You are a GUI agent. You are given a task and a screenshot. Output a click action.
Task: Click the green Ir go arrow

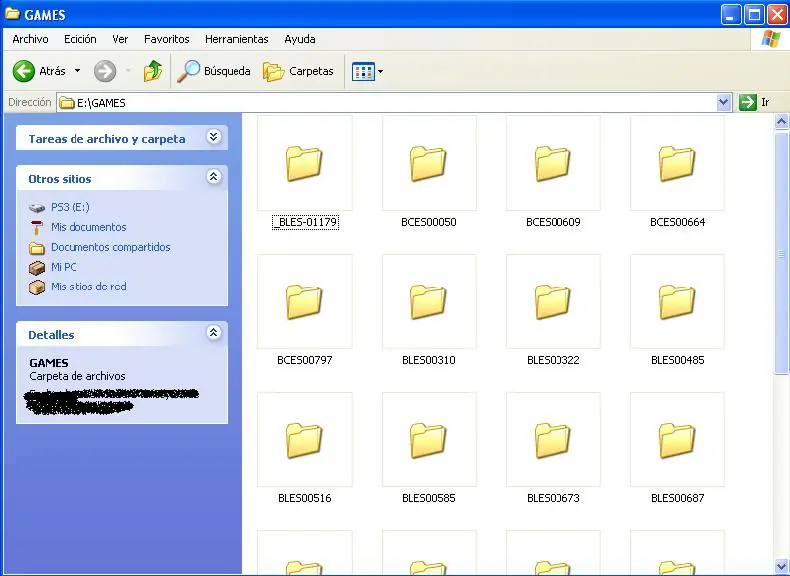pyautogui.click(x=748, y=102)
